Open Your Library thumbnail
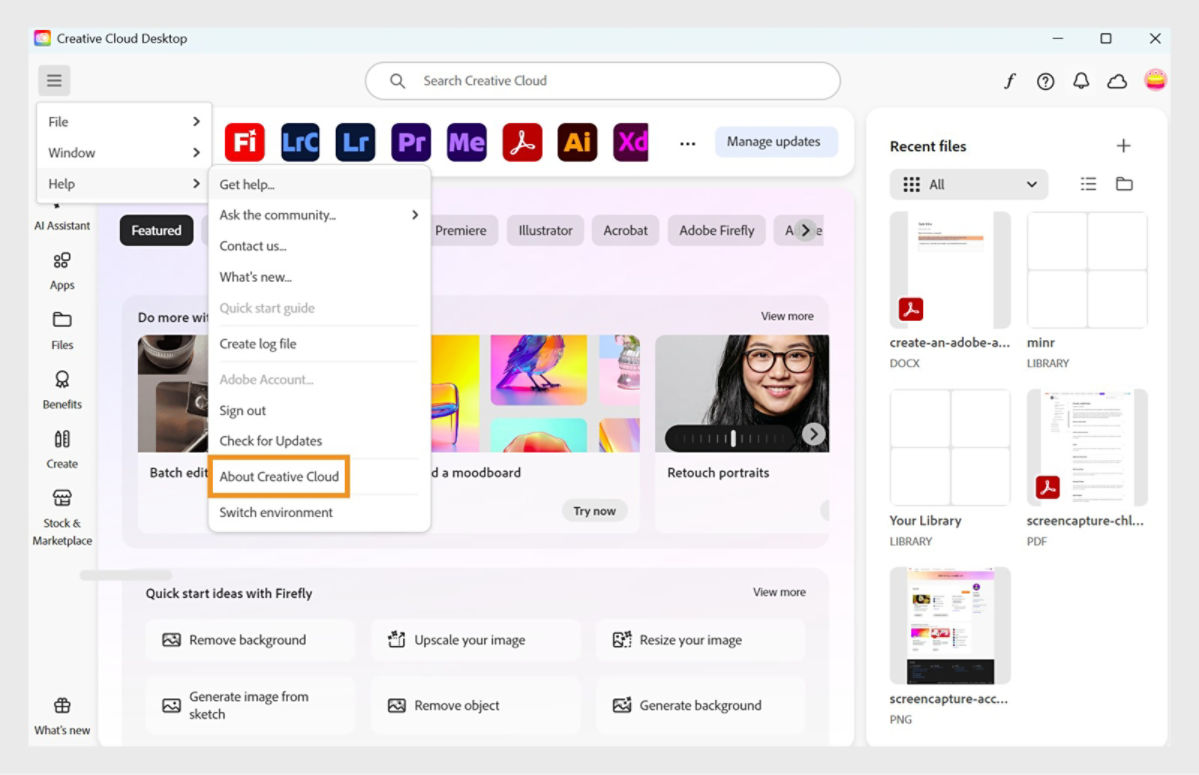 tap(950, 448)
